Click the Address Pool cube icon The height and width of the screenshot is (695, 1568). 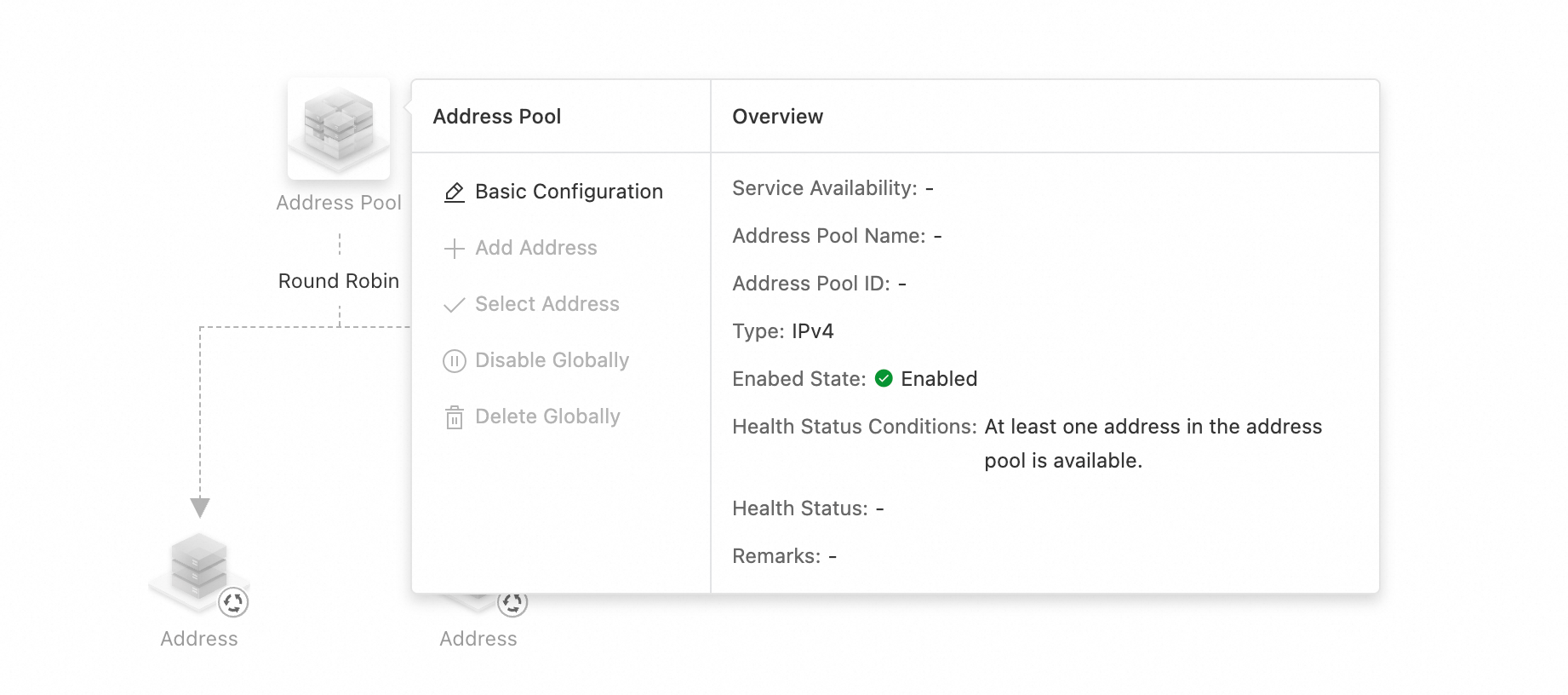(x=339, y=128)
